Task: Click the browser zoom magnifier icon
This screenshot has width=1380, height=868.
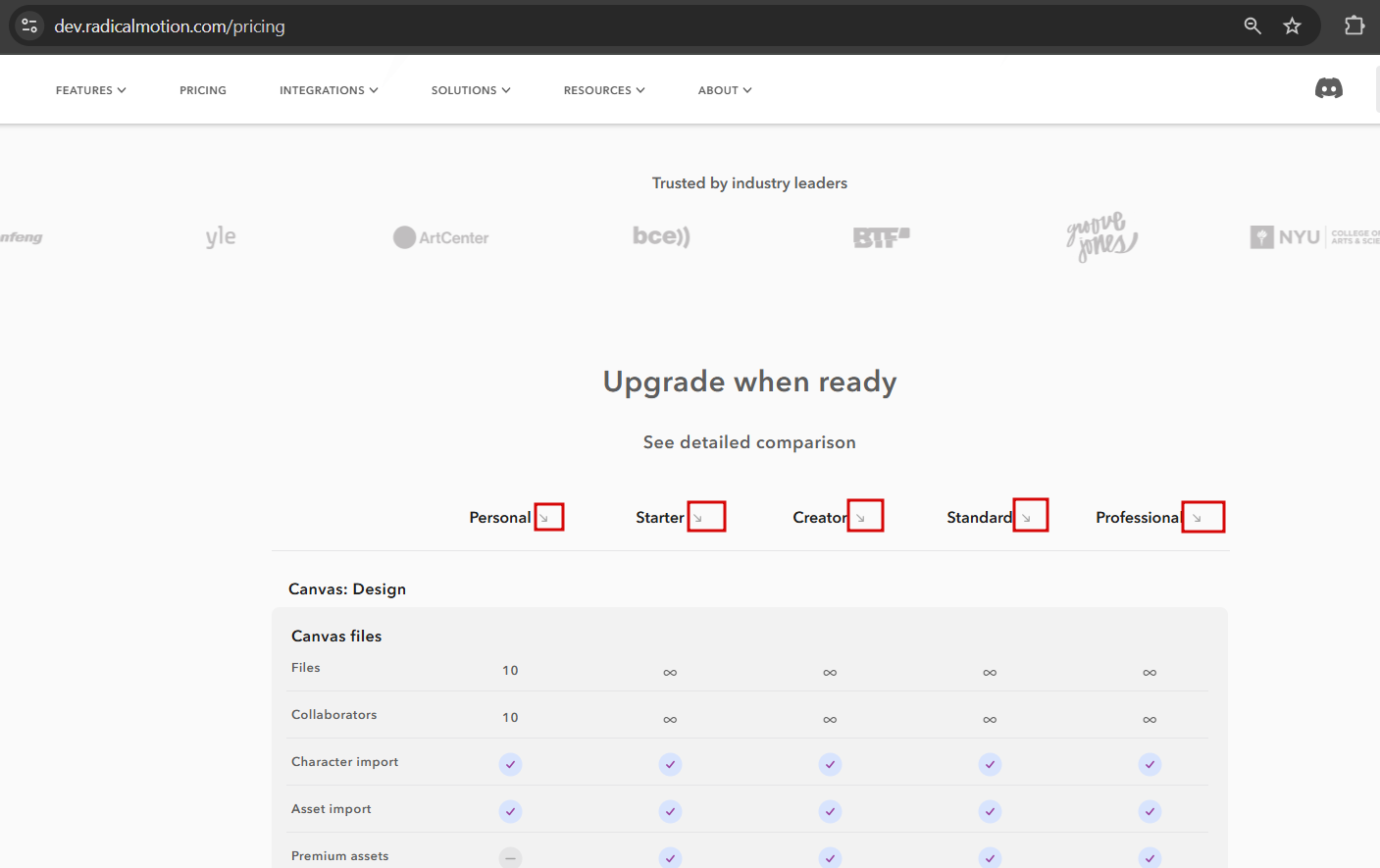Action: coord(1252,26)
